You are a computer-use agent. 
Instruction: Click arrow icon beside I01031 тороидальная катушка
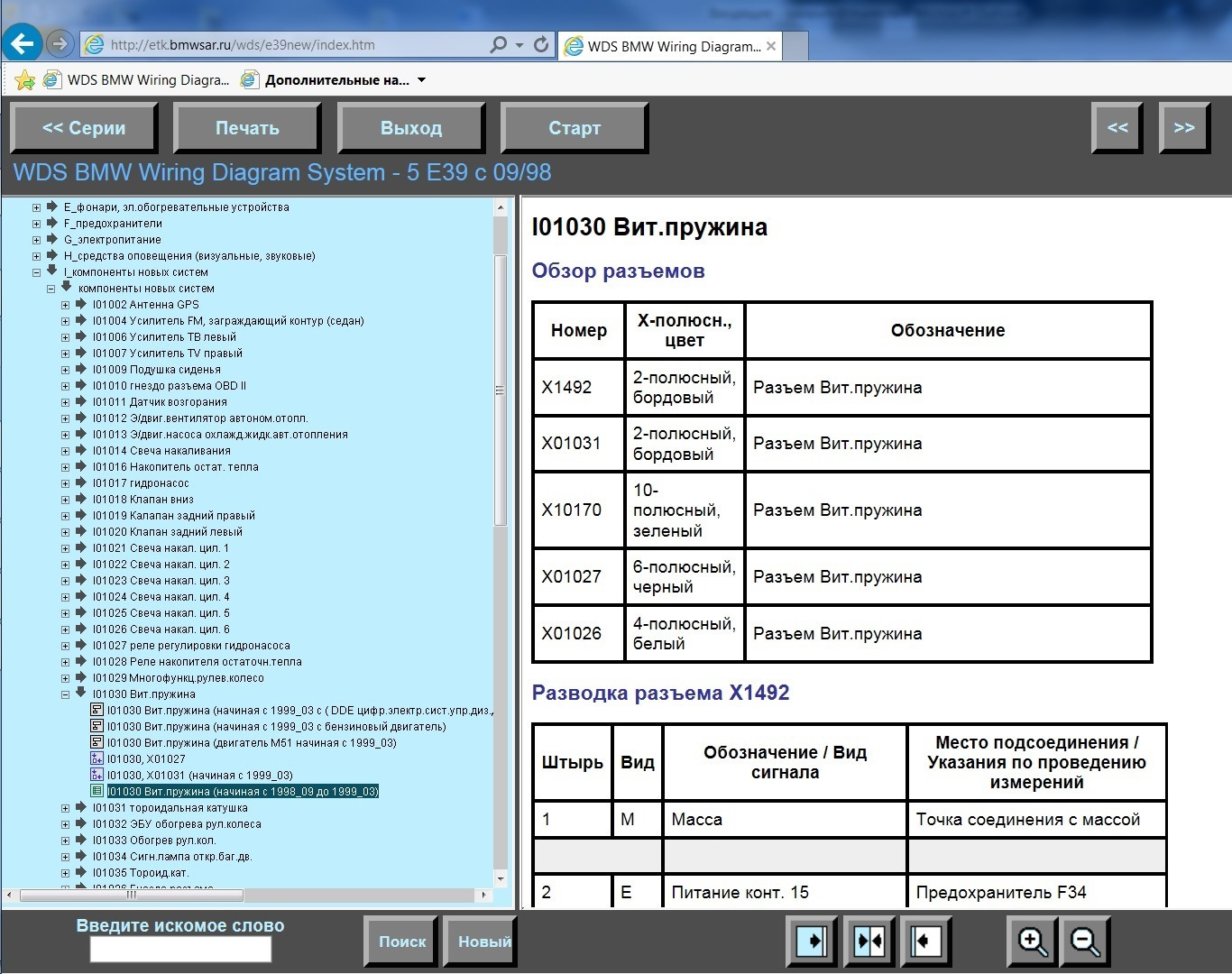point(80,807)
